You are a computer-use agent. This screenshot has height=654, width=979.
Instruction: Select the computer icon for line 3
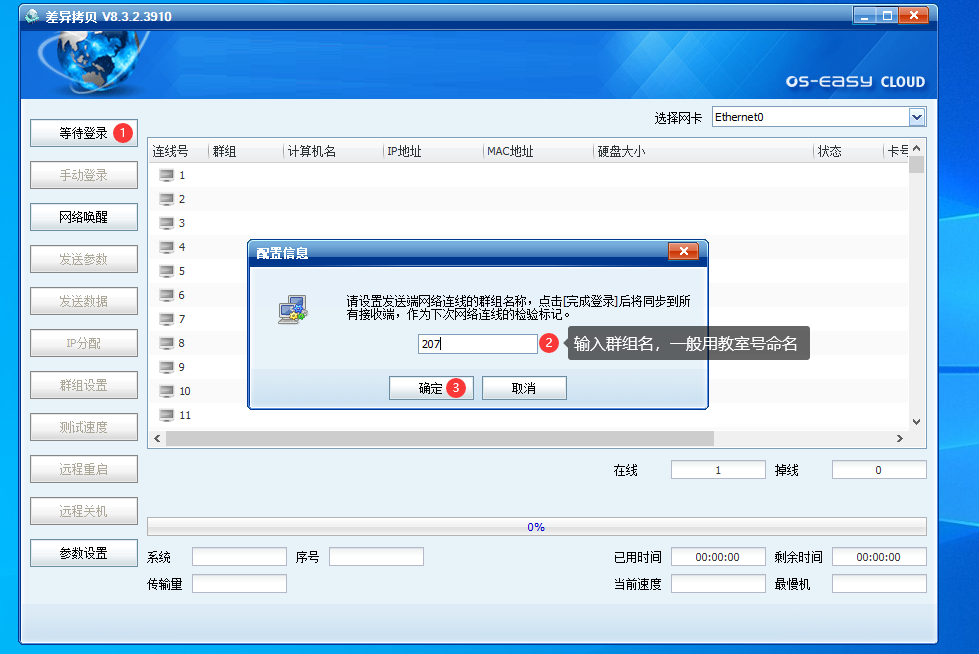click(x=166, y=223)
